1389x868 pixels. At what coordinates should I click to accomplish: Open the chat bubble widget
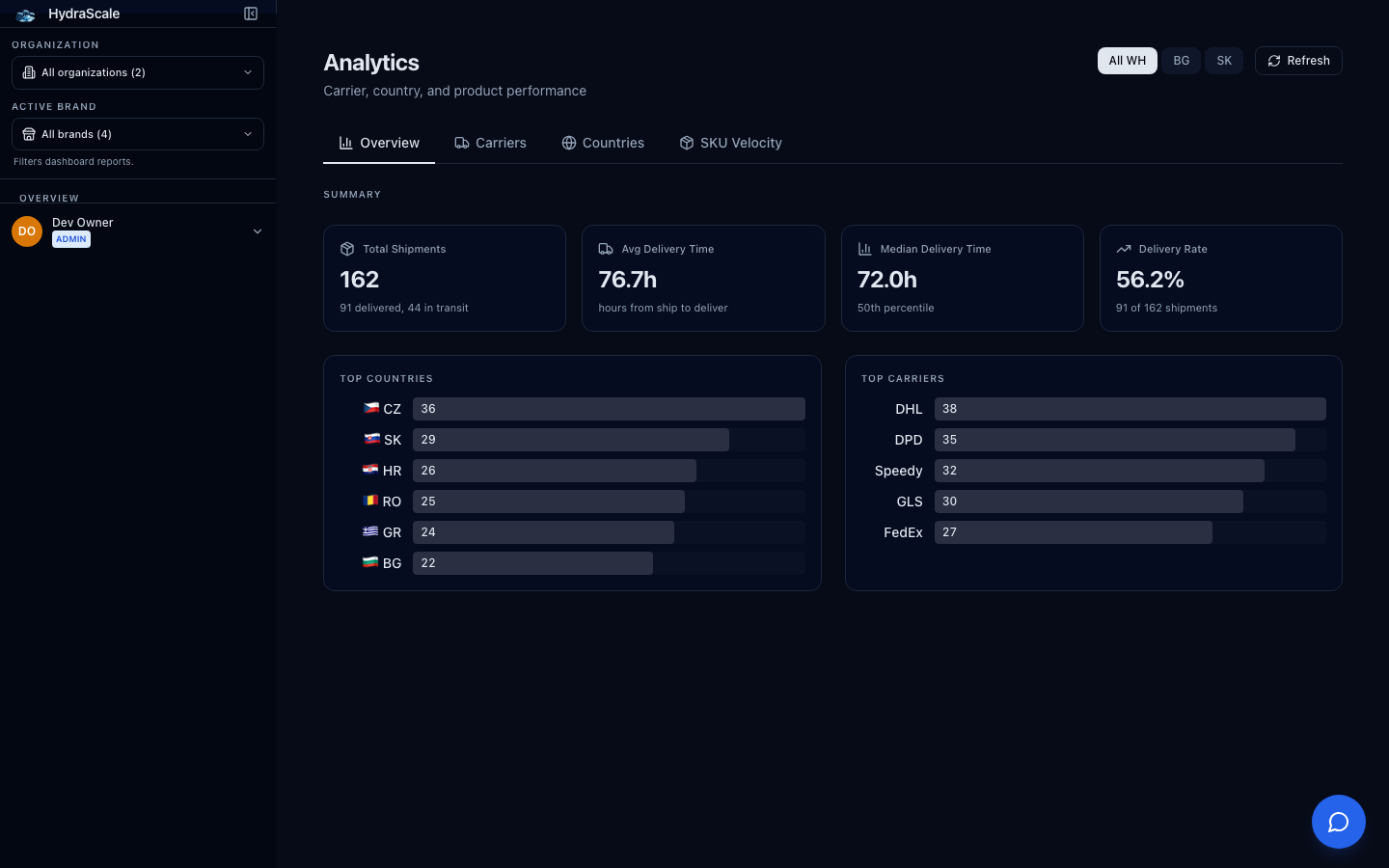[x=1339, y=822]
